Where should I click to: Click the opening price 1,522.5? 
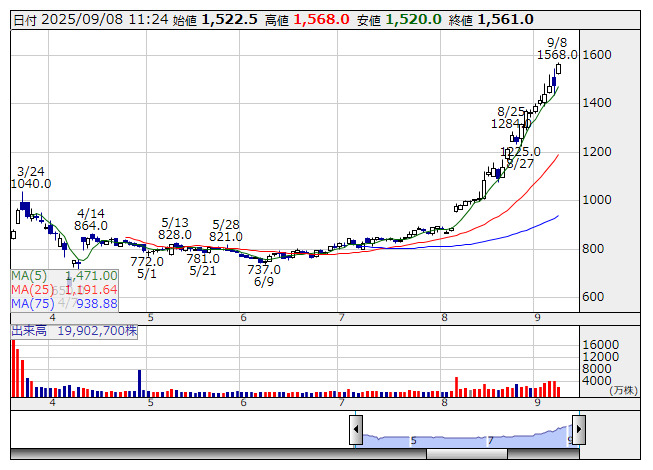tap(229, 20)
